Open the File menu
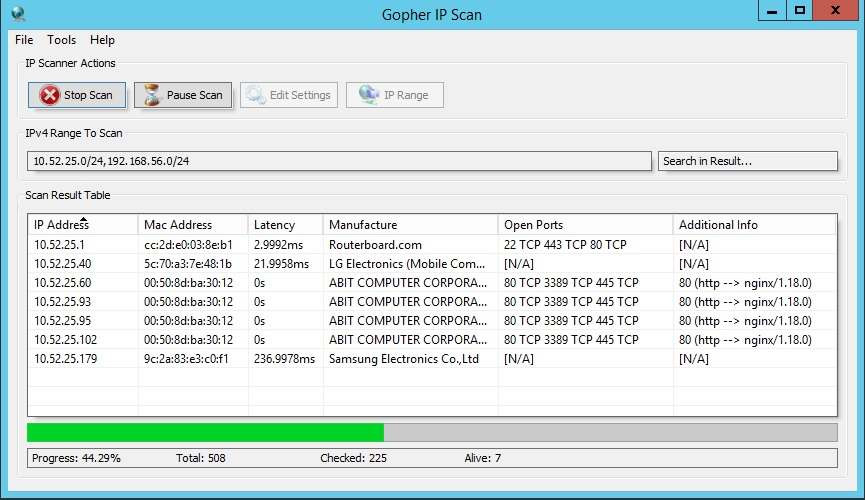The image size is (865, 500). [x=24, y=40]
